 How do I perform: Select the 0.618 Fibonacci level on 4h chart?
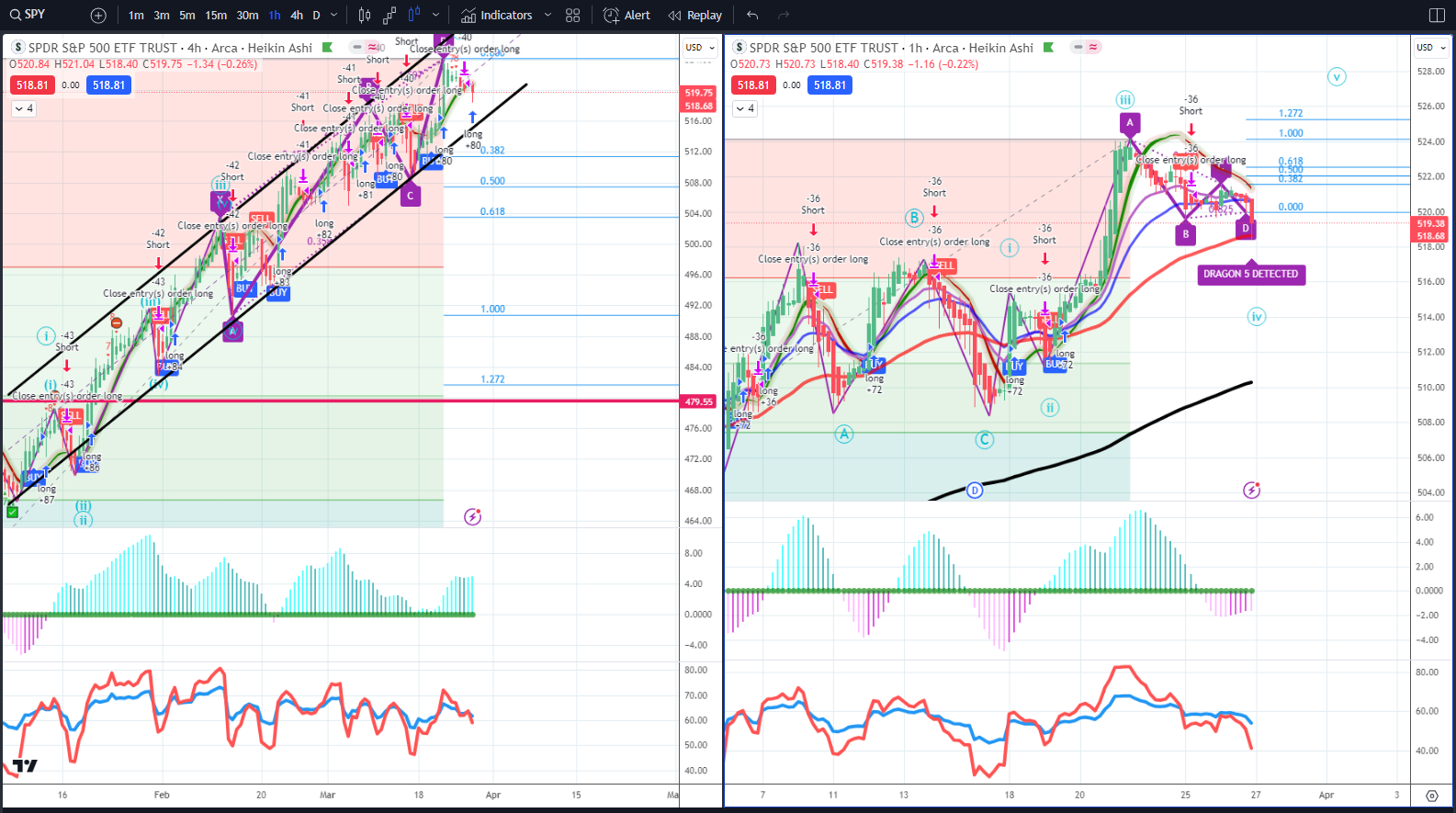[x=492, y=212]
